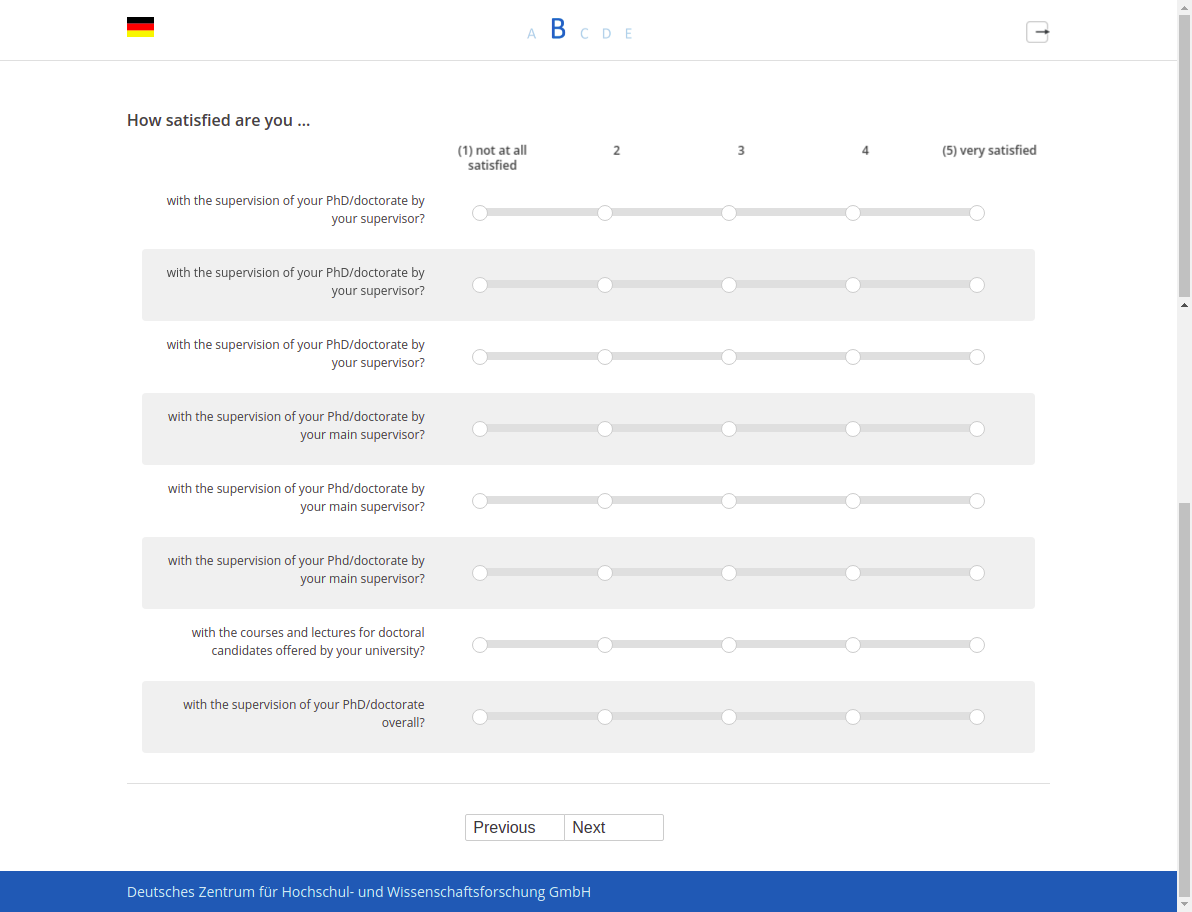Click the German flag language icon
The image size is (1192, 912).
click(141, 27)
